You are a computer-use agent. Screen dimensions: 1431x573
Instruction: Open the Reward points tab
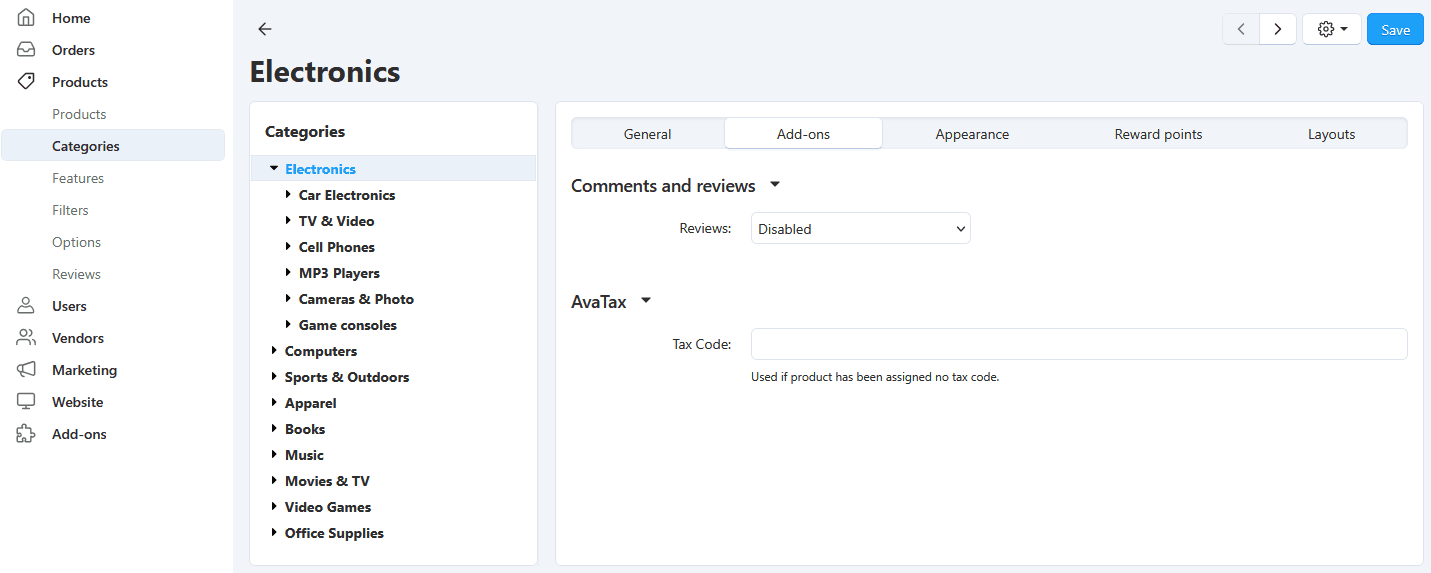point(1158,134)
